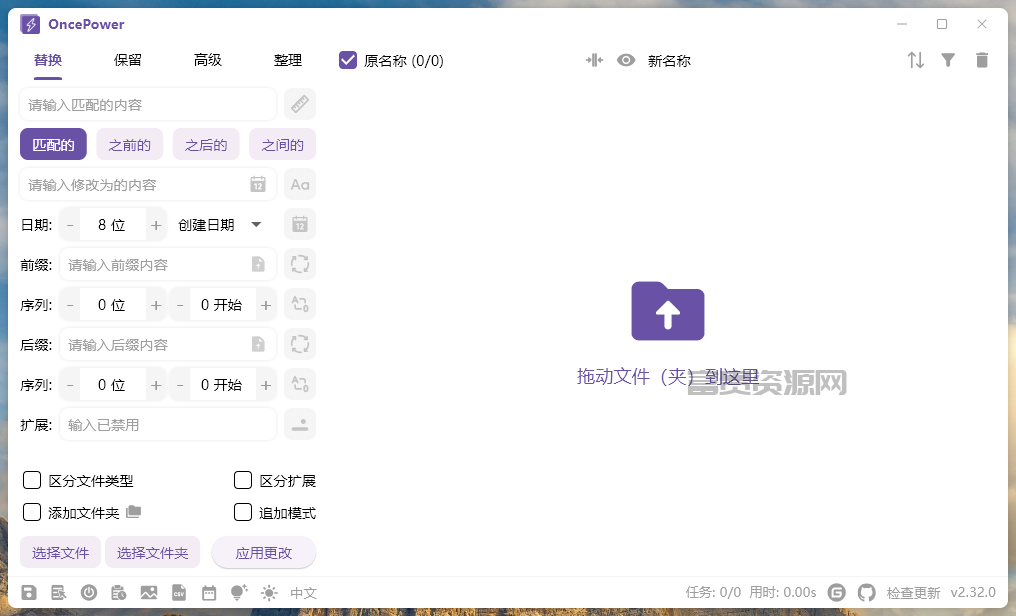Click the v2.32.0 version label
Viewport: 1016px width, 616px height.
(x=973, y=593)
